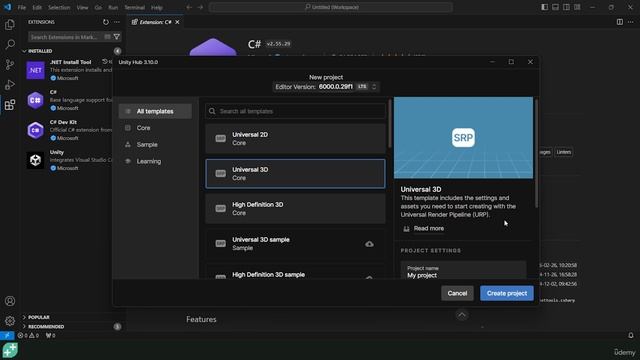
Task: Click the Create project button
Action: click(507, 293)
